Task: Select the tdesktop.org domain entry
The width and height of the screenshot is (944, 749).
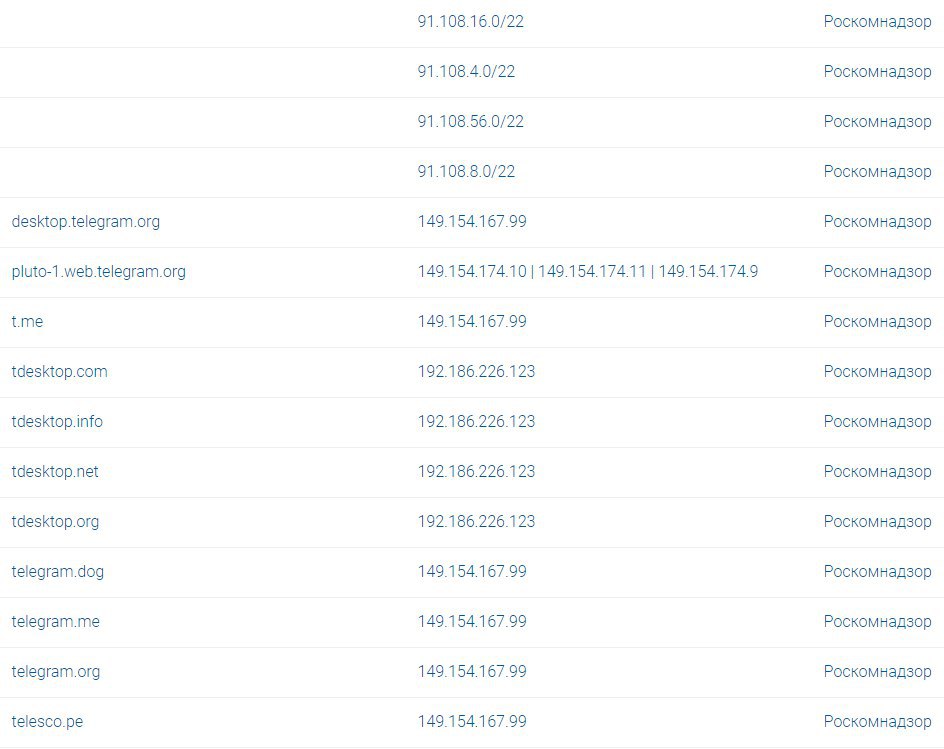Action: point(55,522)
